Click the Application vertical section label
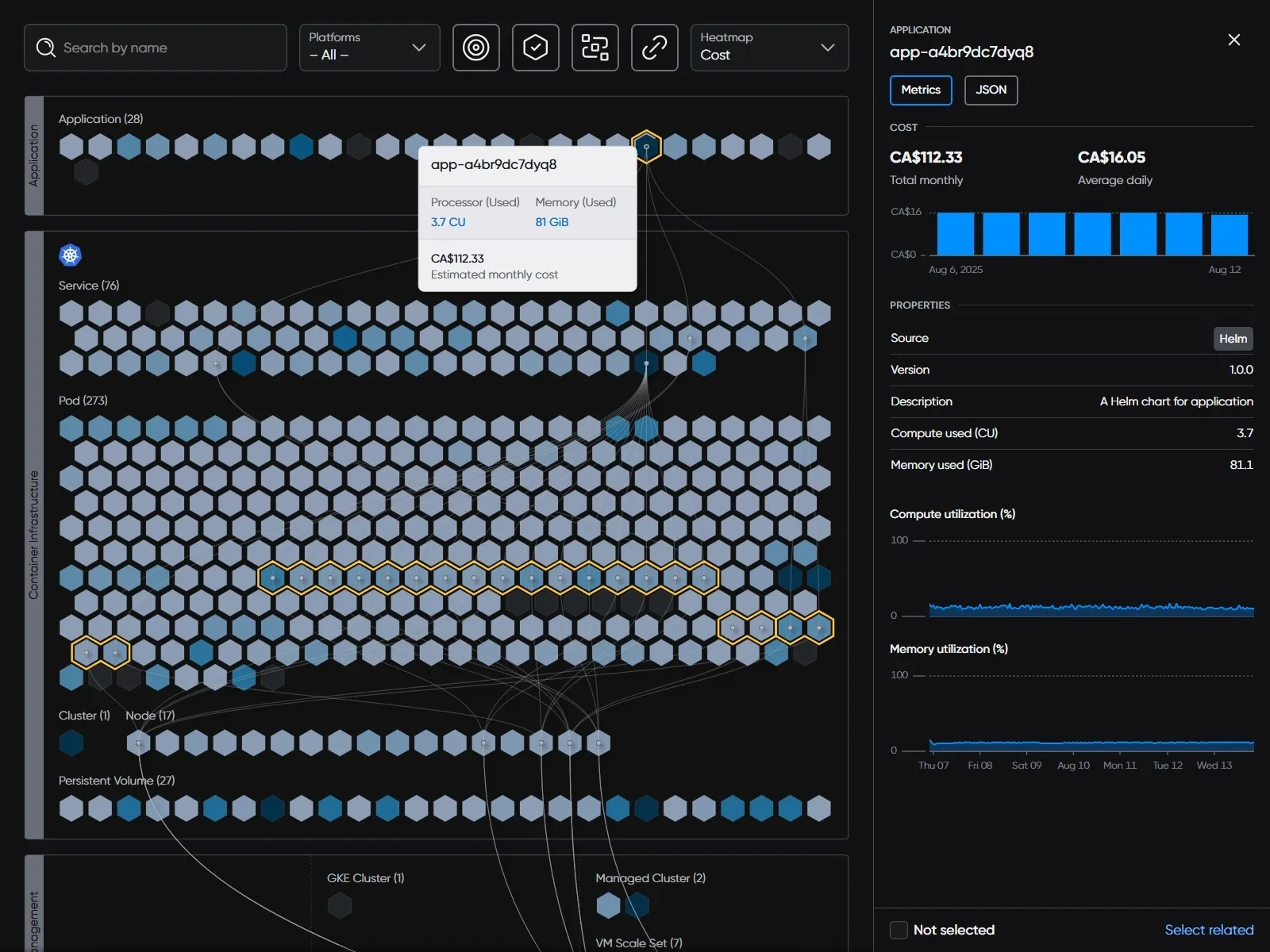 (x=33, y=155)
